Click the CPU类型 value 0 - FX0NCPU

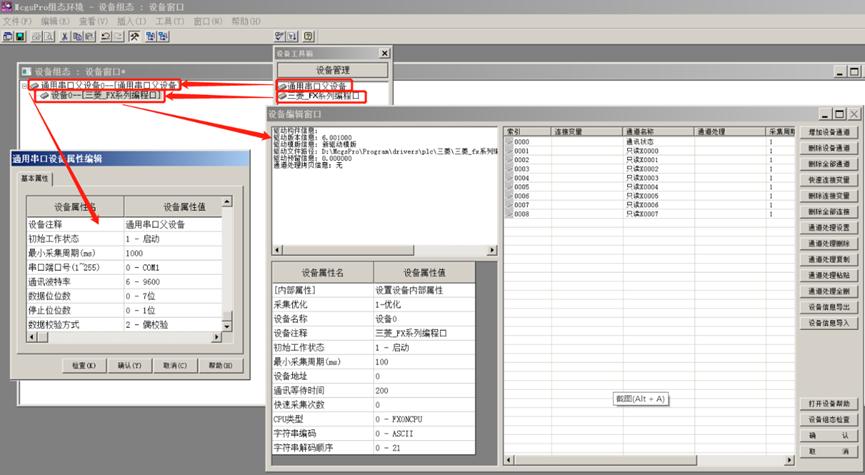pos(435,419)
